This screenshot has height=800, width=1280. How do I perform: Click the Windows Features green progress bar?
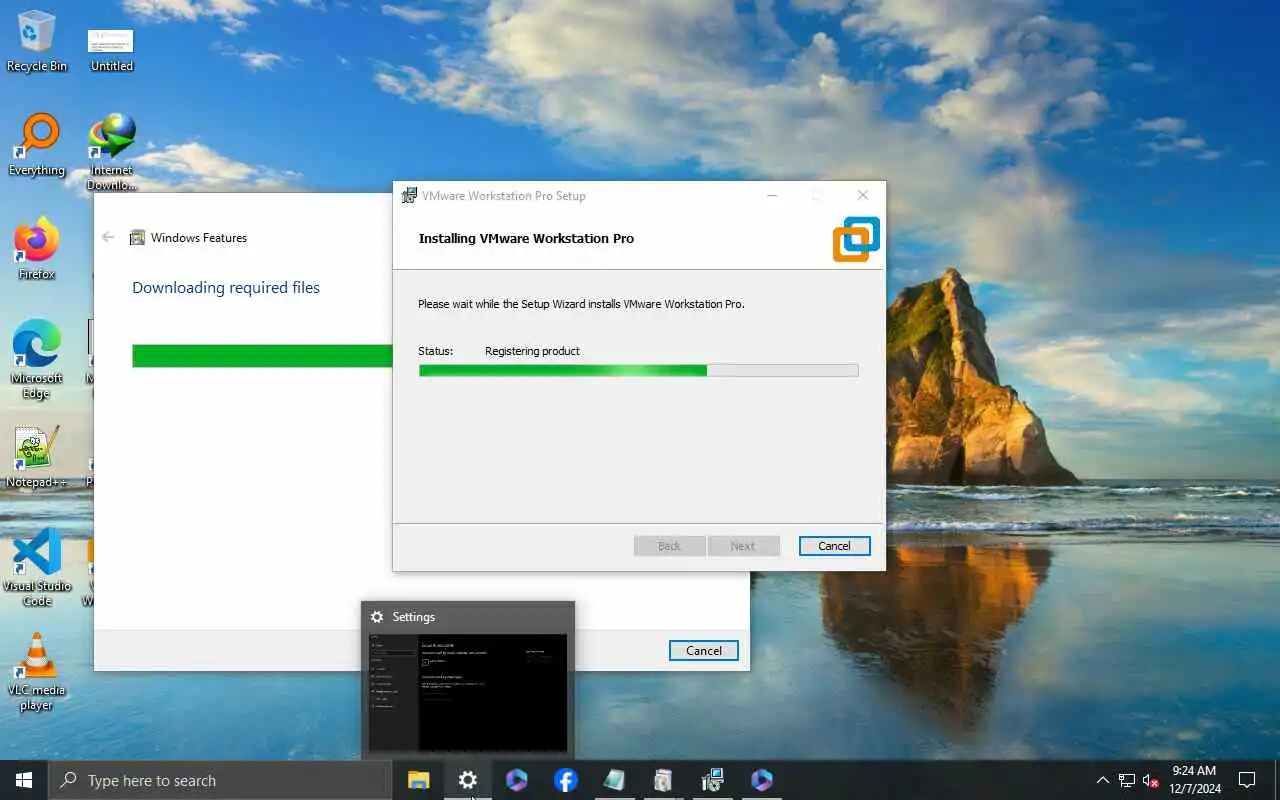tap(262, 356)
